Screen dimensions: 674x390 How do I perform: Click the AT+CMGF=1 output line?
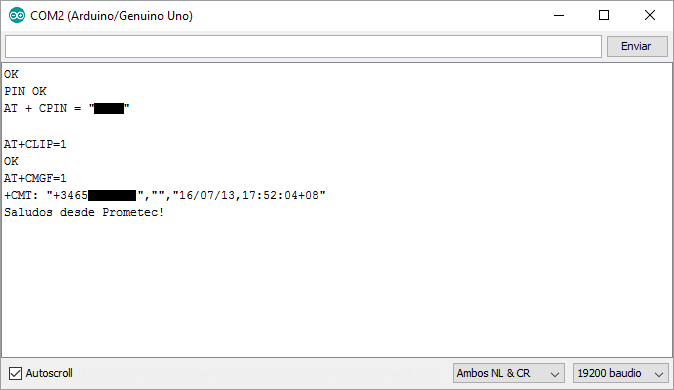tap(35, 178)
